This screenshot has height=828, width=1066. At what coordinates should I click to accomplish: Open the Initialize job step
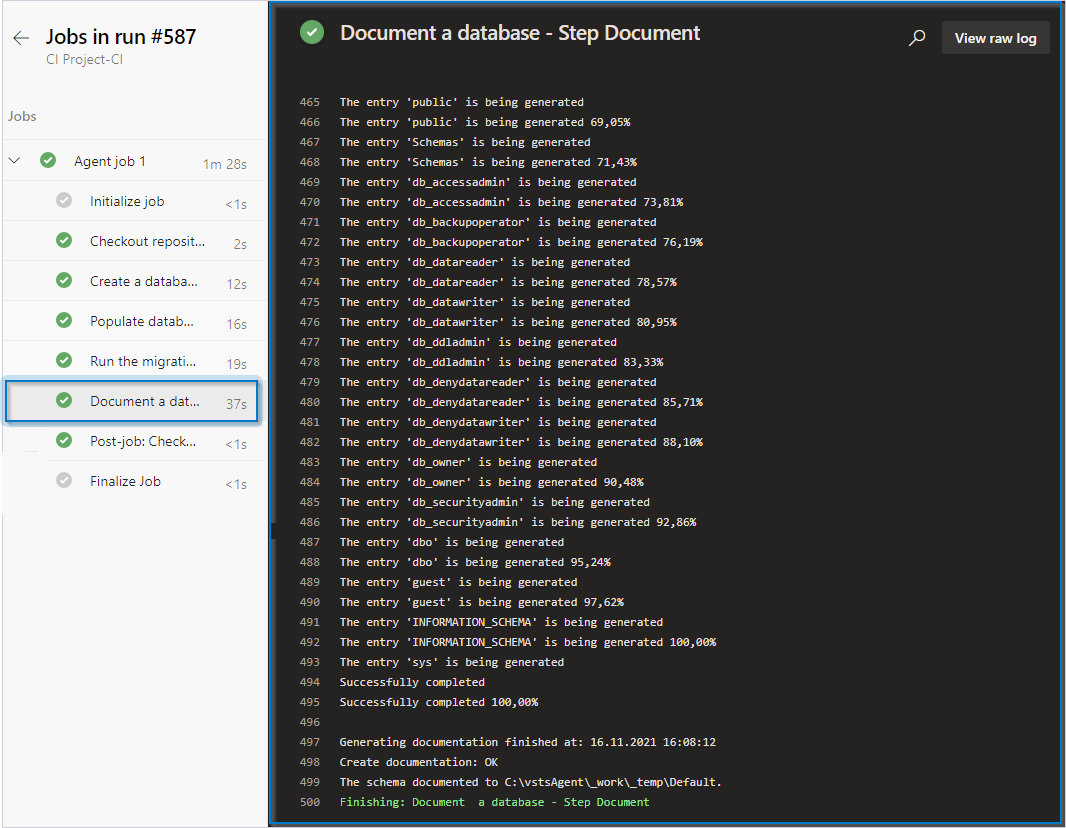pyautogui.click(x=135, y=201)
